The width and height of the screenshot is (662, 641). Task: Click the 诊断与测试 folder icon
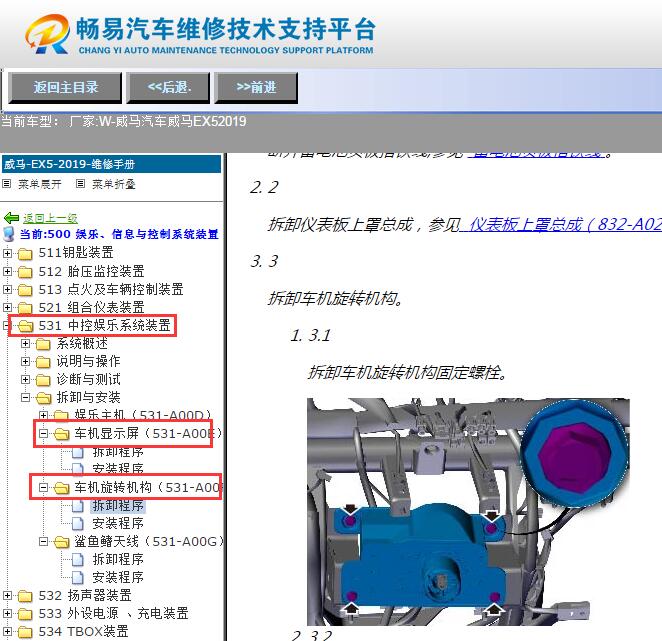coord(43,380)
